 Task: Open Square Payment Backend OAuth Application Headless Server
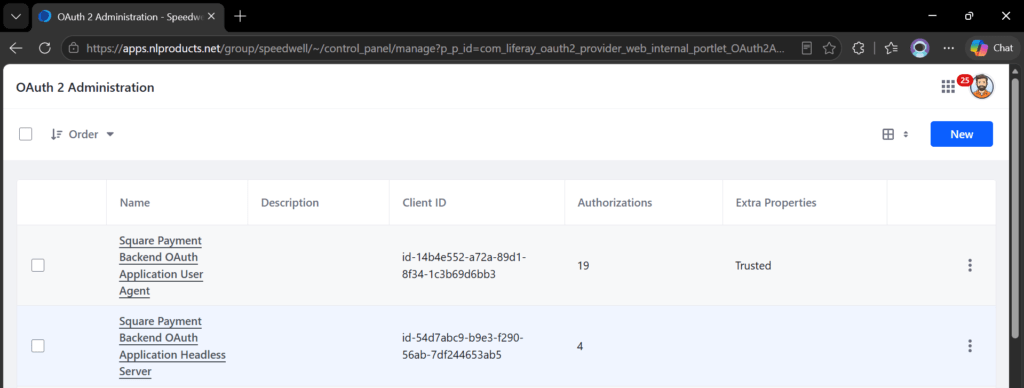click(172, 347)
